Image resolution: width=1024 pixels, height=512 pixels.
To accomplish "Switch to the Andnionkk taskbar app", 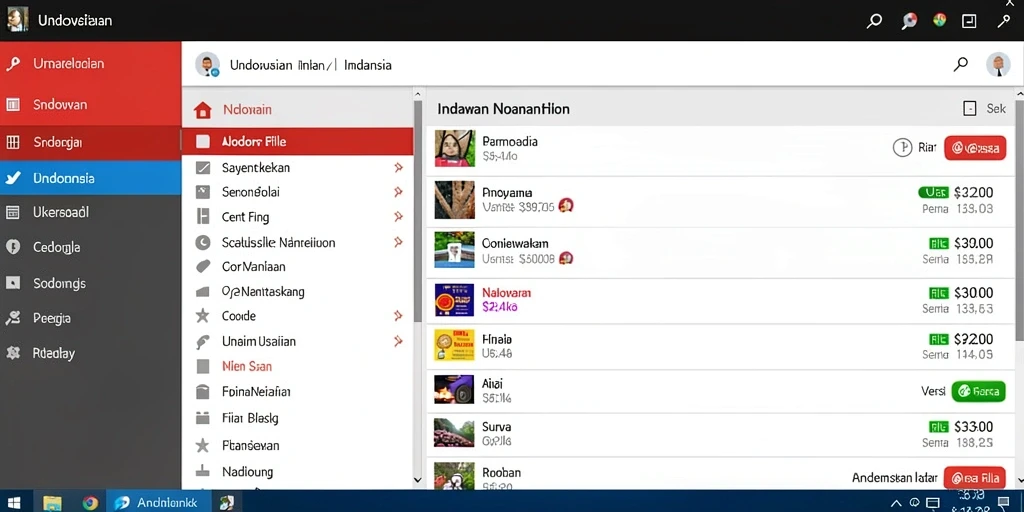I will [x=157, y=502].
